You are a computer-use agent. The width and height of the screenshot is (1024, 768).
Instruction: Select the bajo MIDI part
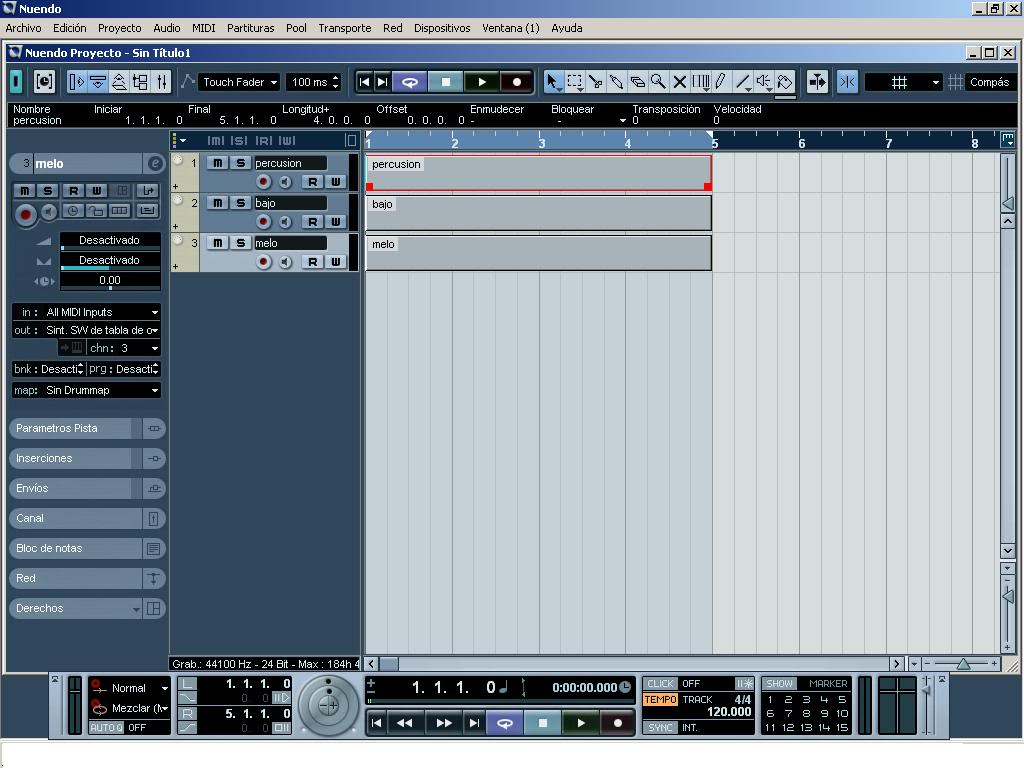tap(538, 213)
